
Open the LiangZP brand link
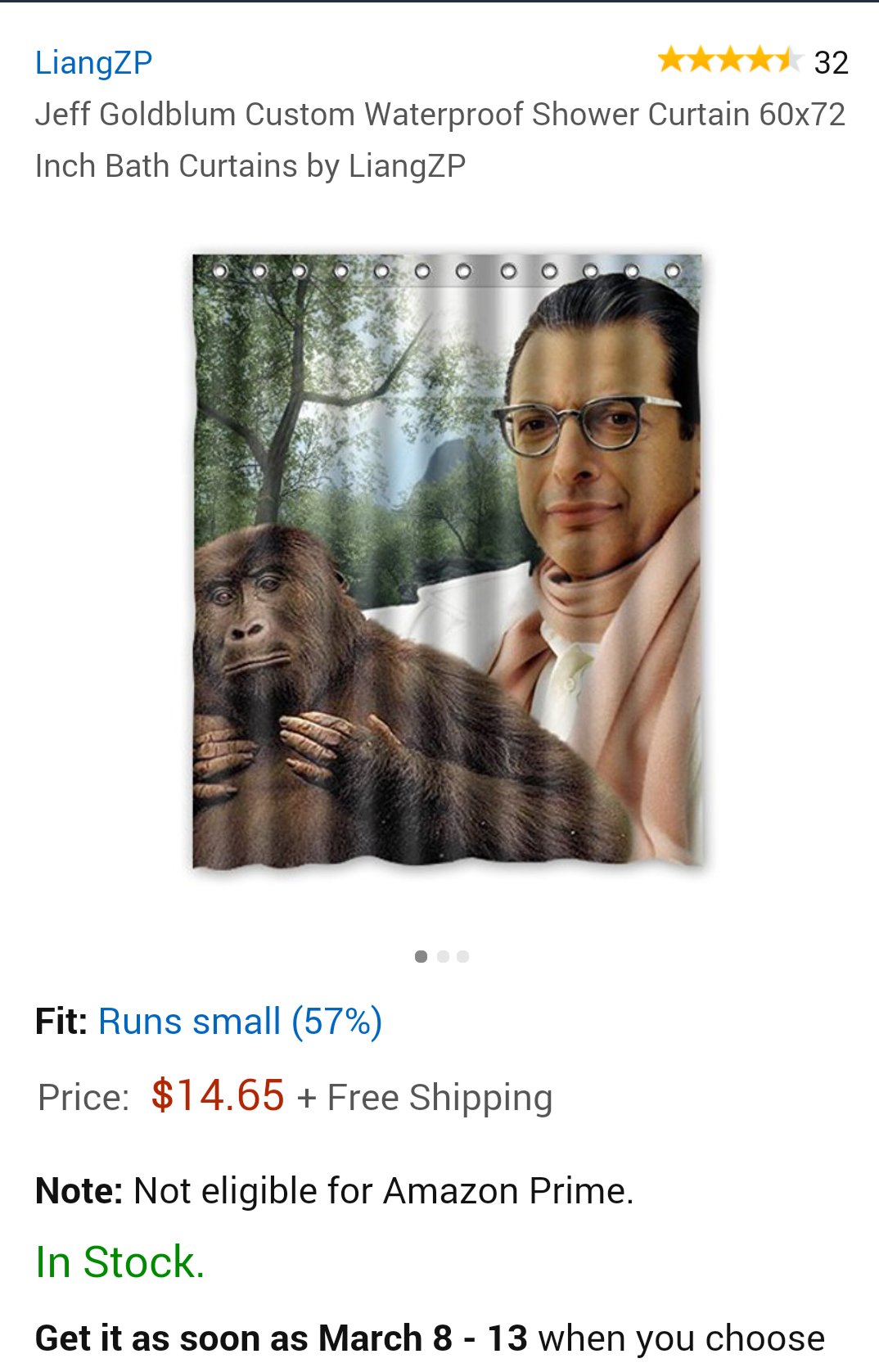93,63
